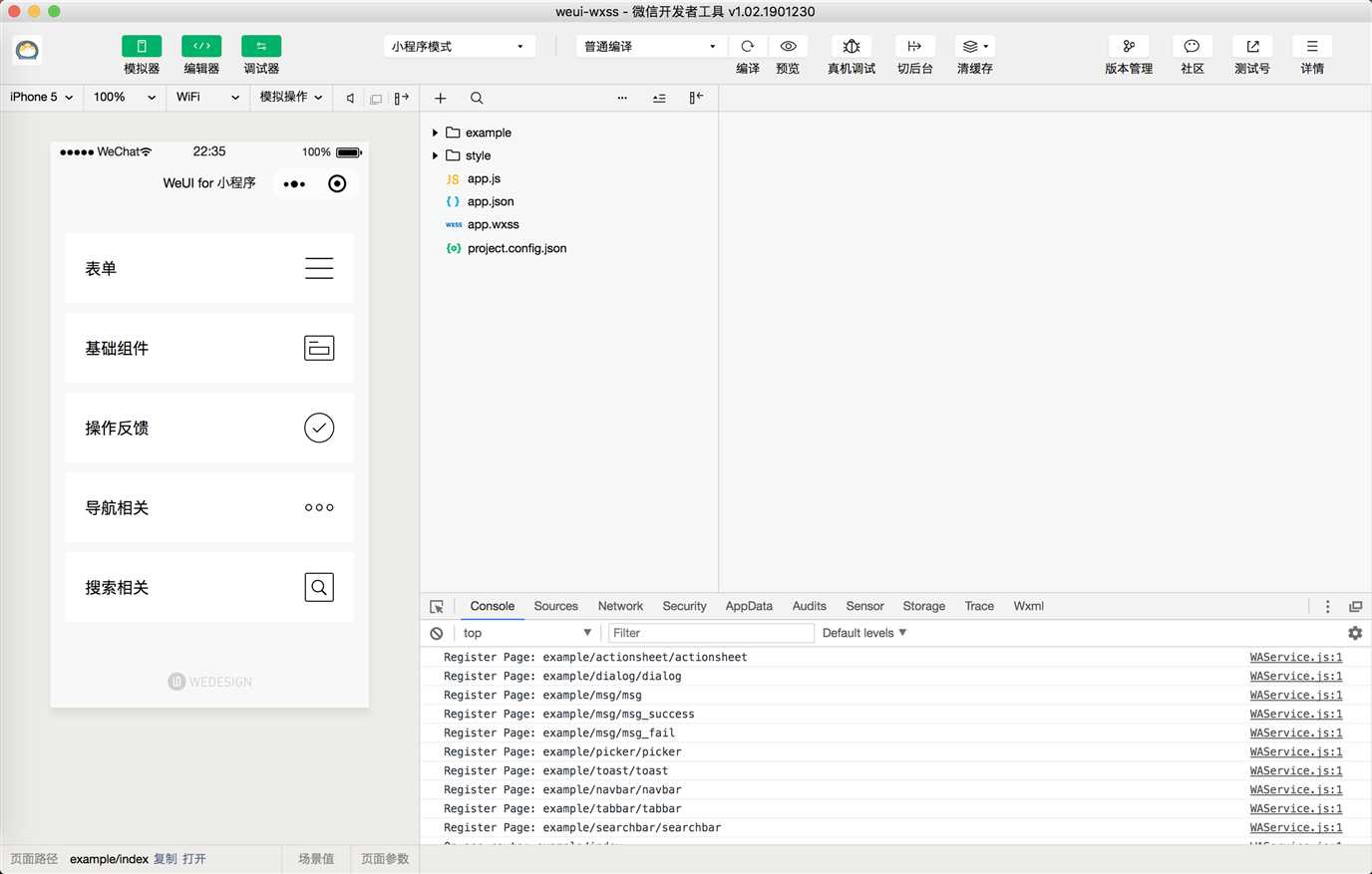Image resolution: width=1372 pixels, height=874 pixels.
Task: Toggle the Debugger (调试器) panel
Action: coord(261,47)
